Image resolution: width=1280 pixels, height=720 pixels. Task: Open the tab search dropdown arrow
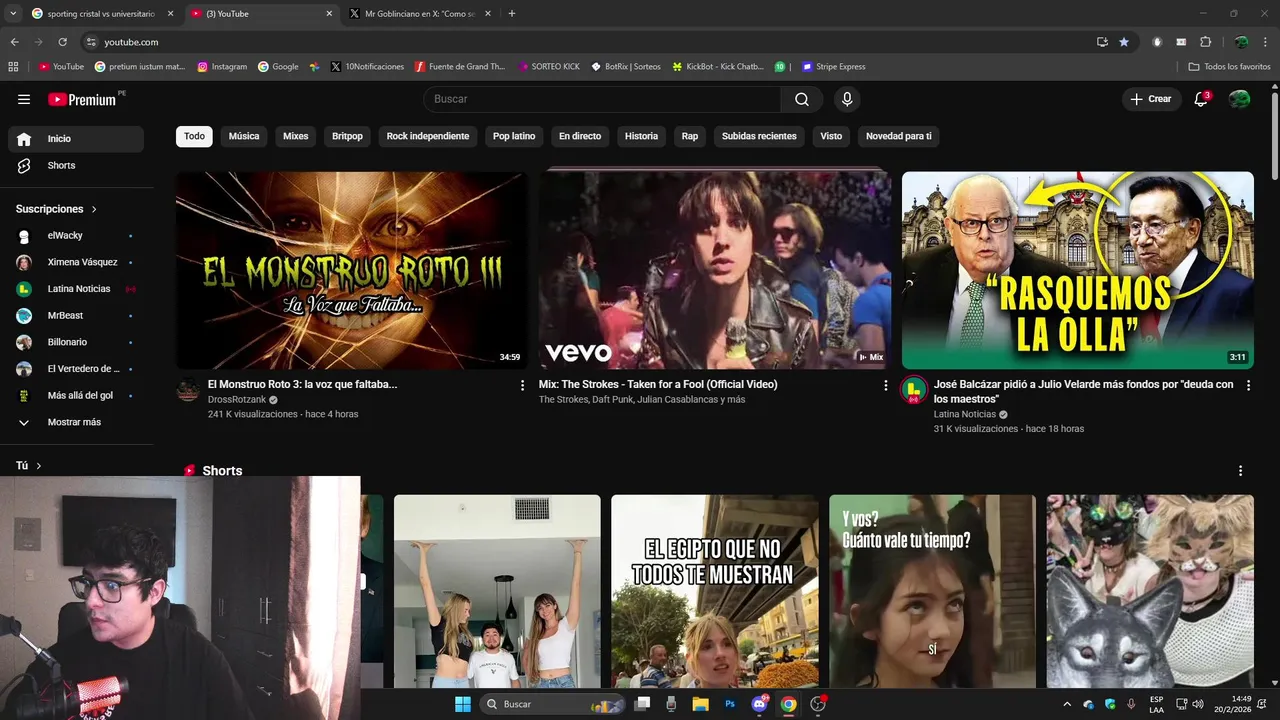(x=13, y=14)
